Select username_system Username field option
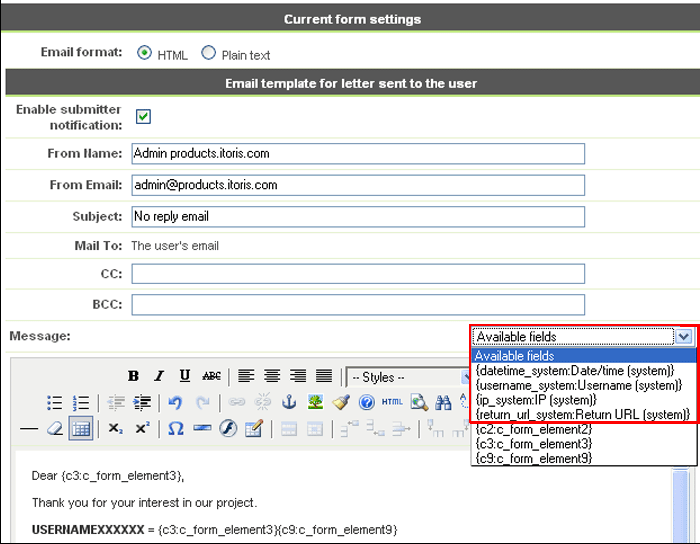 (x=584, y=385)
